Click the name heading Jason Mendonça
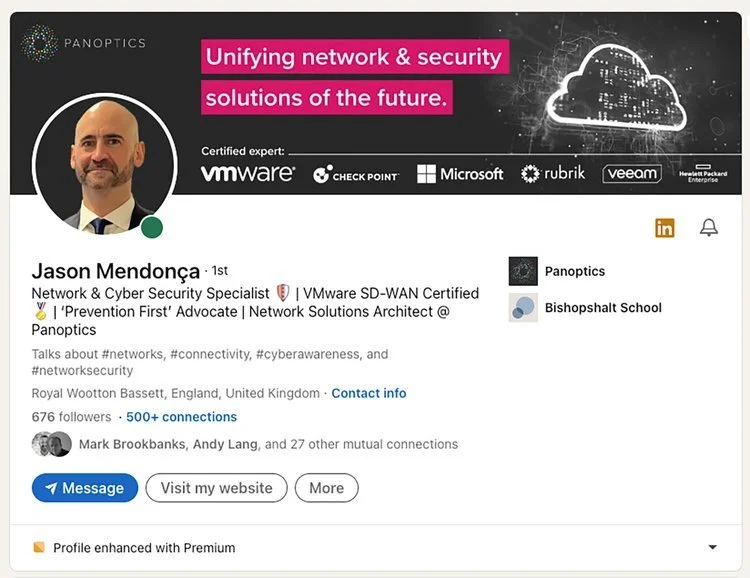The width and height of the screenshot is (750, 578). pos(115,271)
